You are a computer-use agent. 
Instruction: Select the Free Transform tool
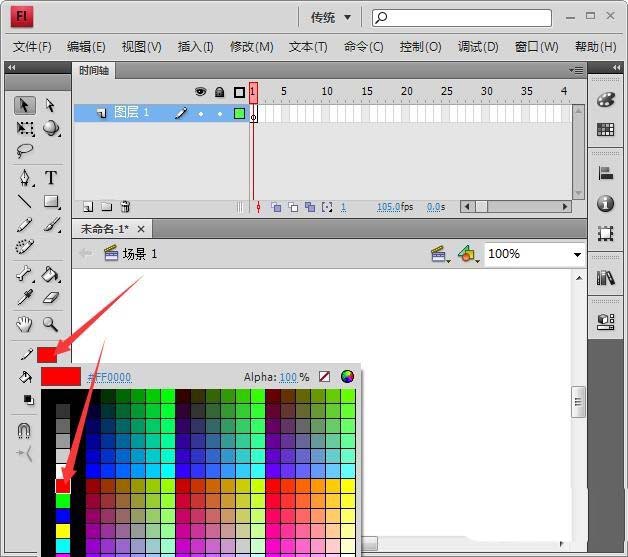point(25,128)
